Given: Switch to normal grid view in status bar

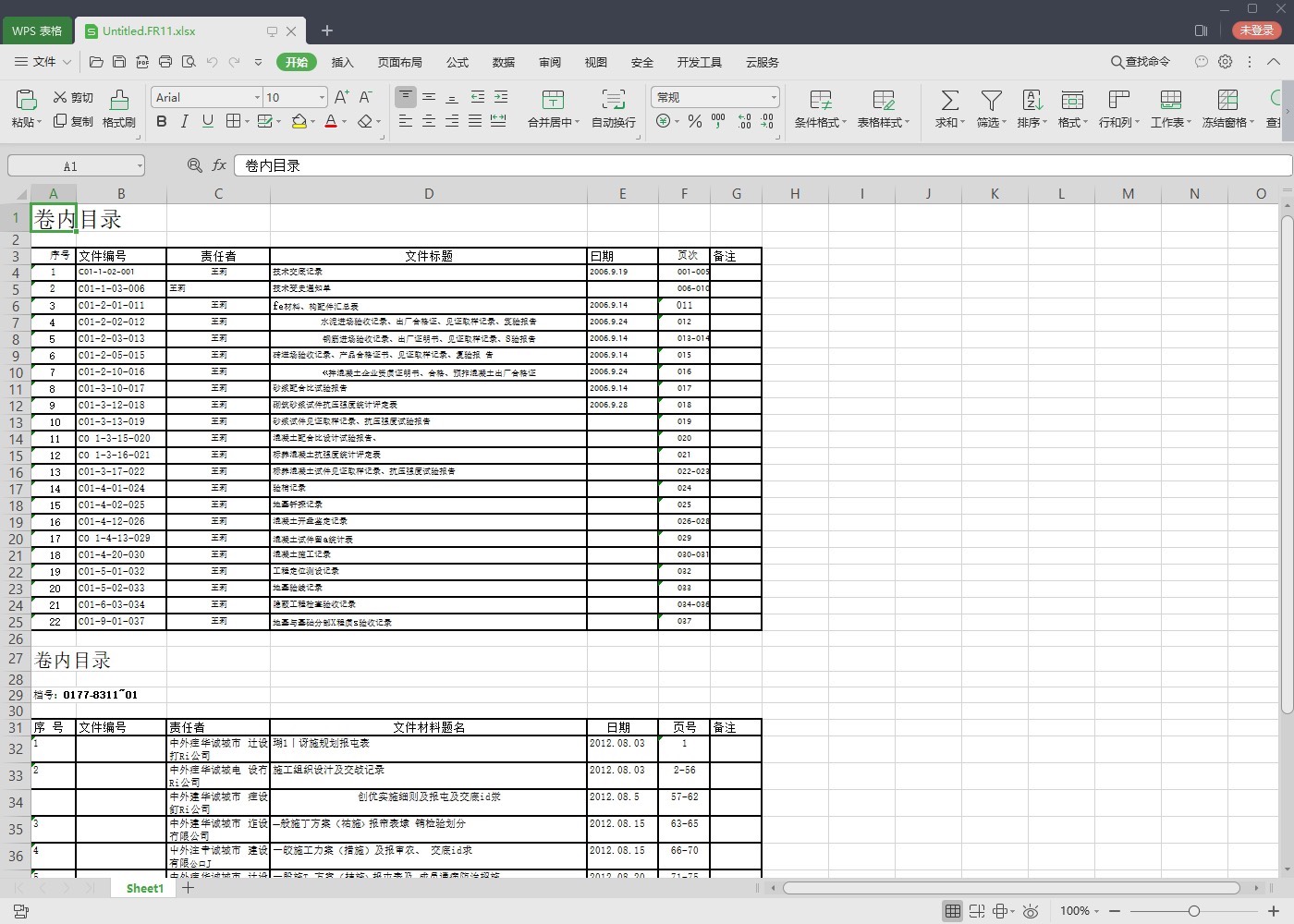Looking at the screenshot, I should pos(953,911).
